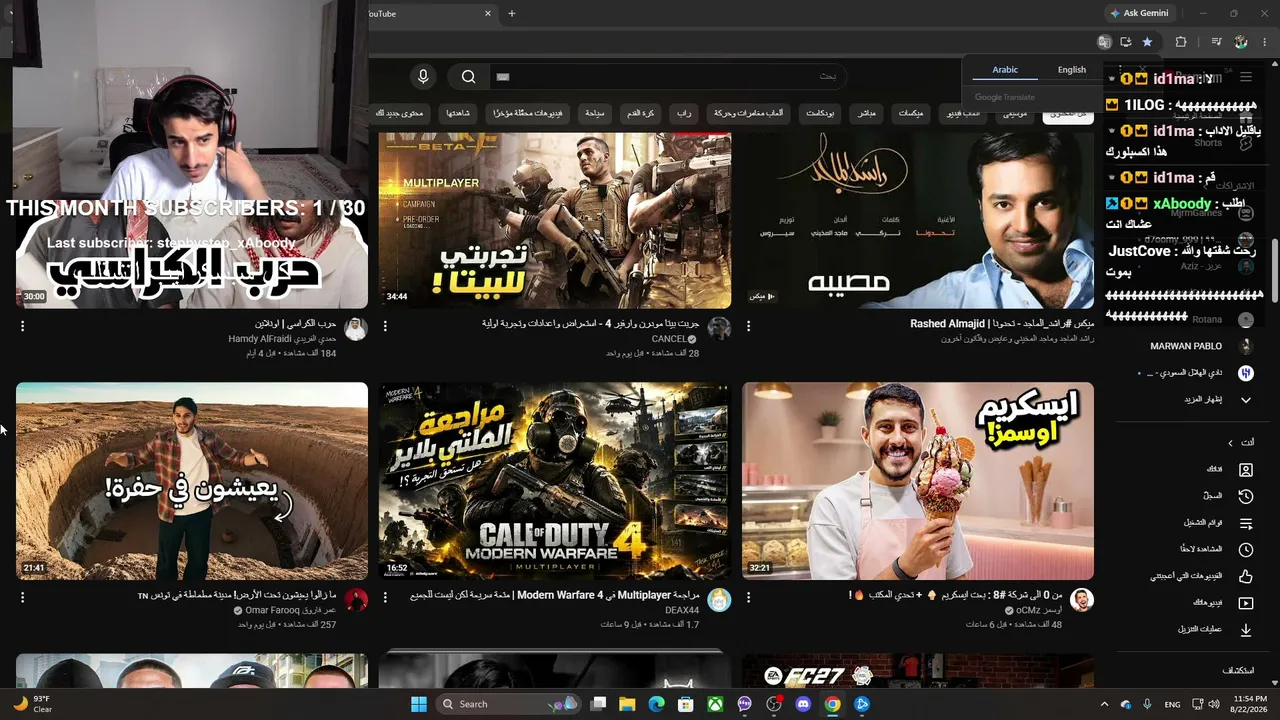This screenshot has height=720, width=1280.
Task: Click the YouTube search magnifier button
Action: pyautogui.click(x=468, y=77)
